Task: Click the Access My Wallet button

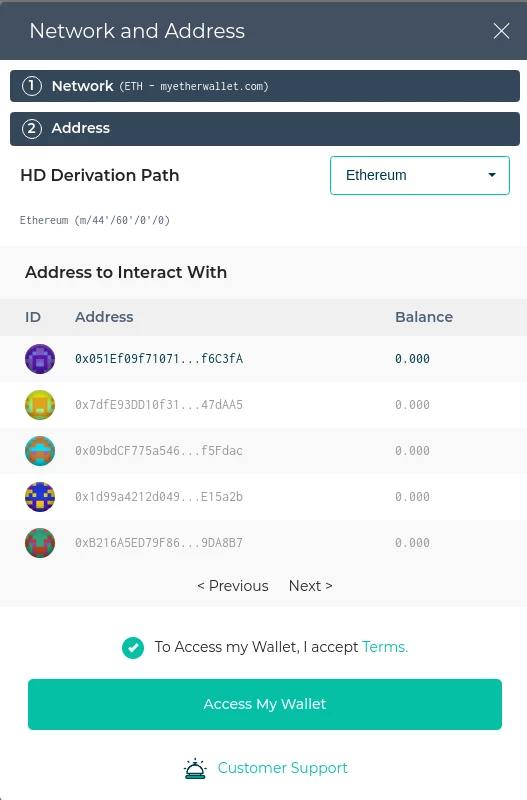Action: coord(265,704)
